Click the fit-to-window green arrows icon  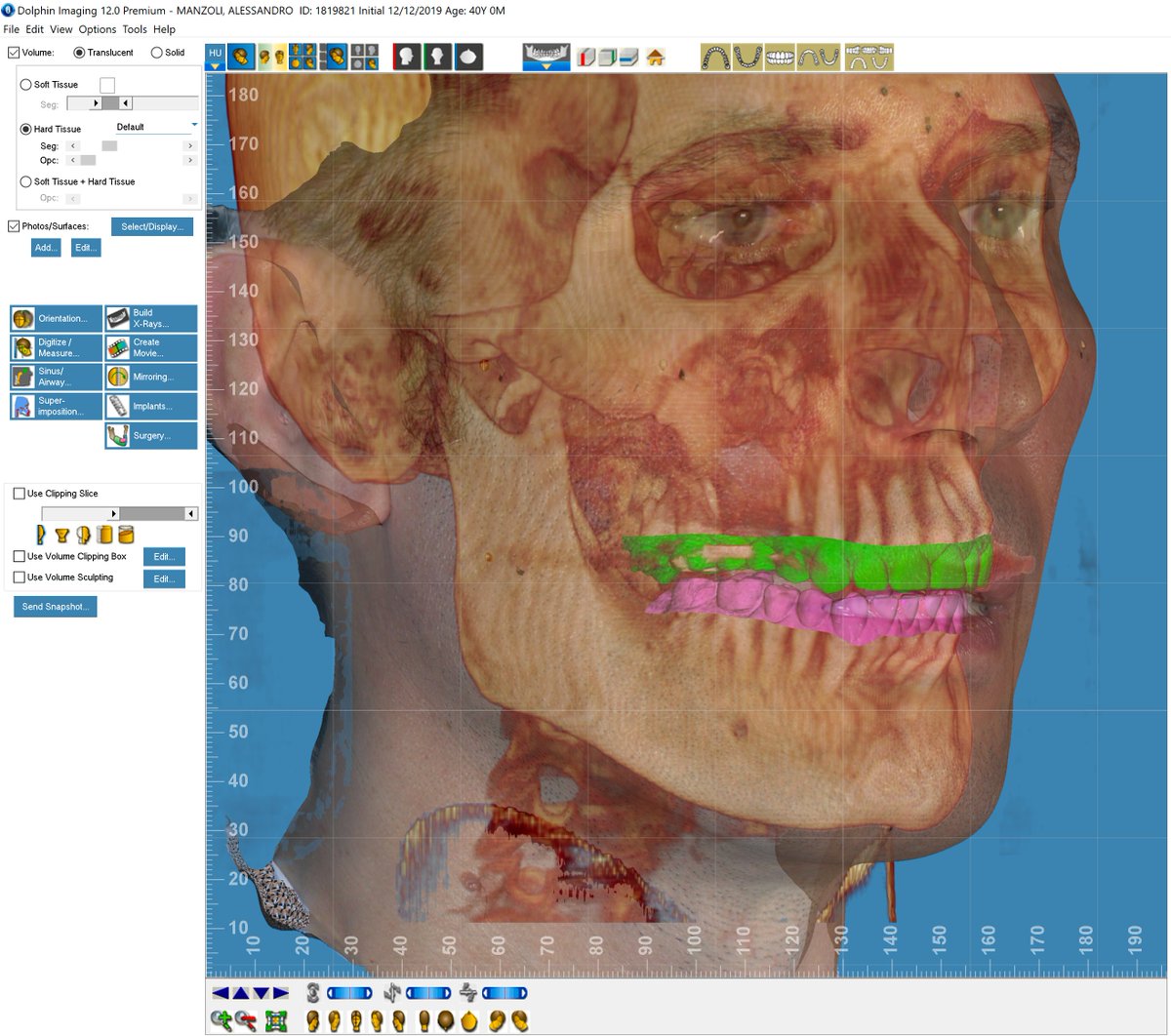(x=276, y=1020)
